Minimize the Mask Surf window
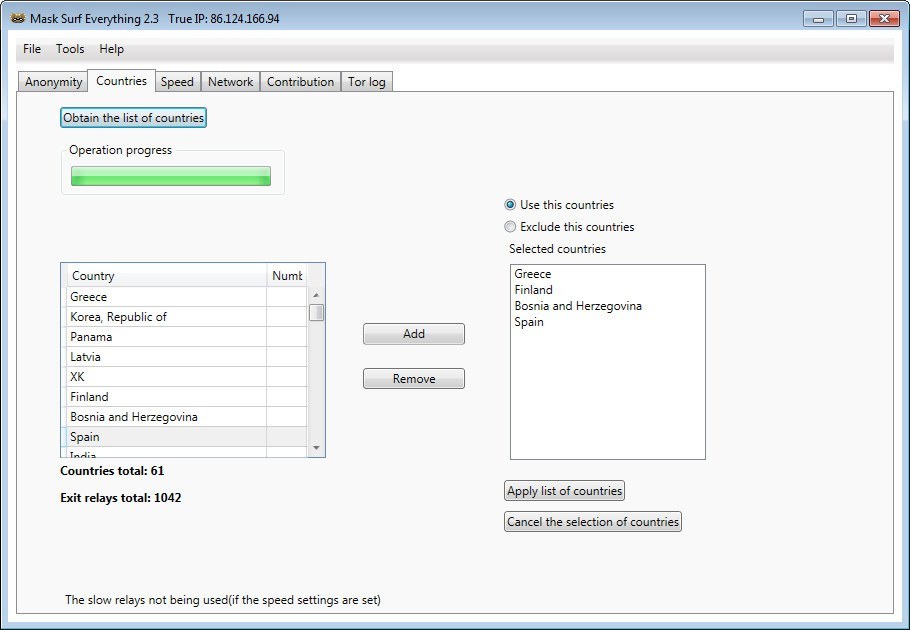910x630 pixels. tap(818, 19)
